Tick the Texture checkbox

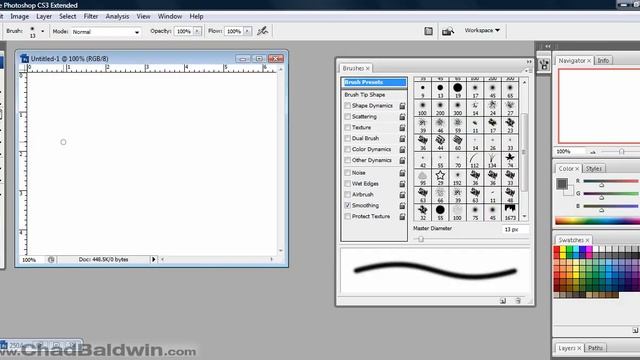pos(347,128)
